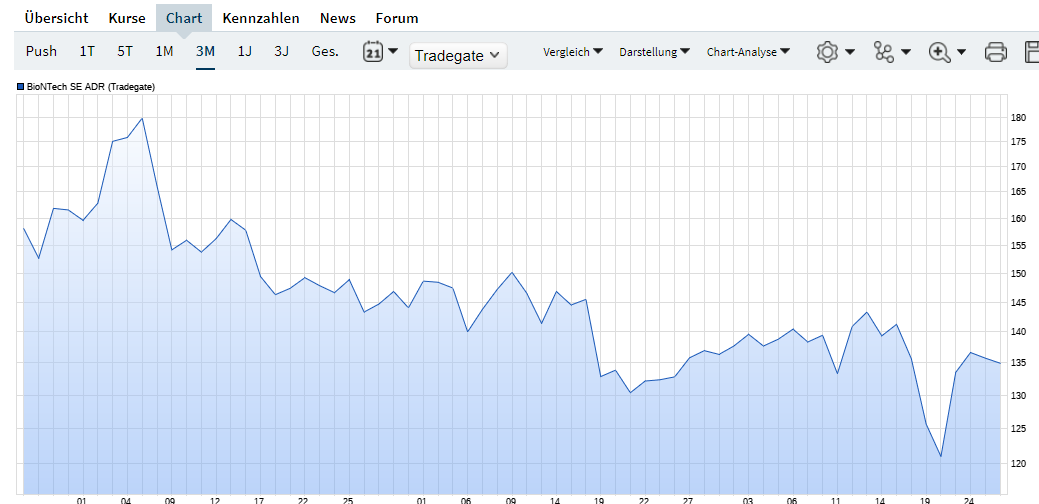Click the 150 price axis label
1039x504 pixels.
[x=1019, y=274]
